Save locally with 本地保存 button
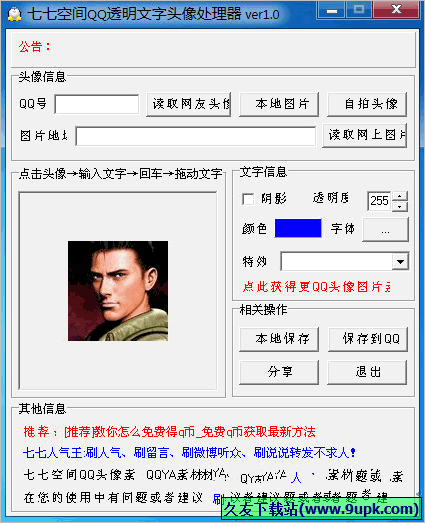The image size is (425, 523). (x=279, y=339)
